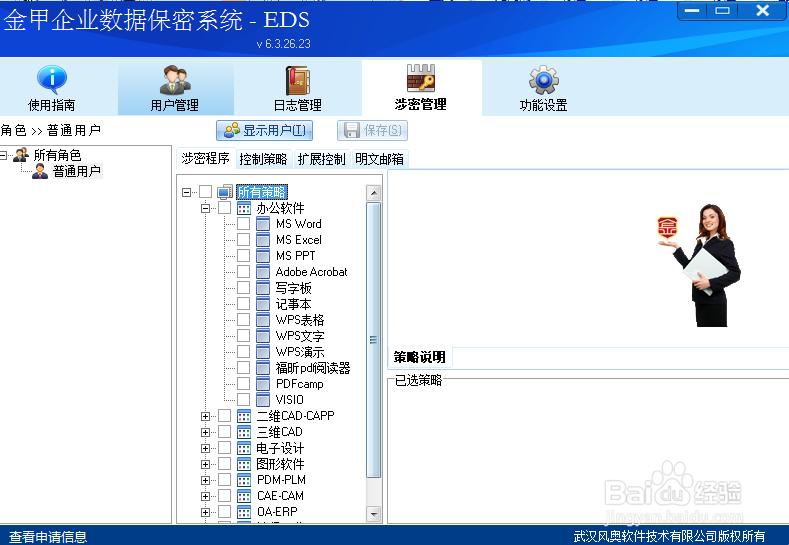Click the 福昕pdf阅读器 program icon
The height and width of the screenshot is (545, 789).
263,367
